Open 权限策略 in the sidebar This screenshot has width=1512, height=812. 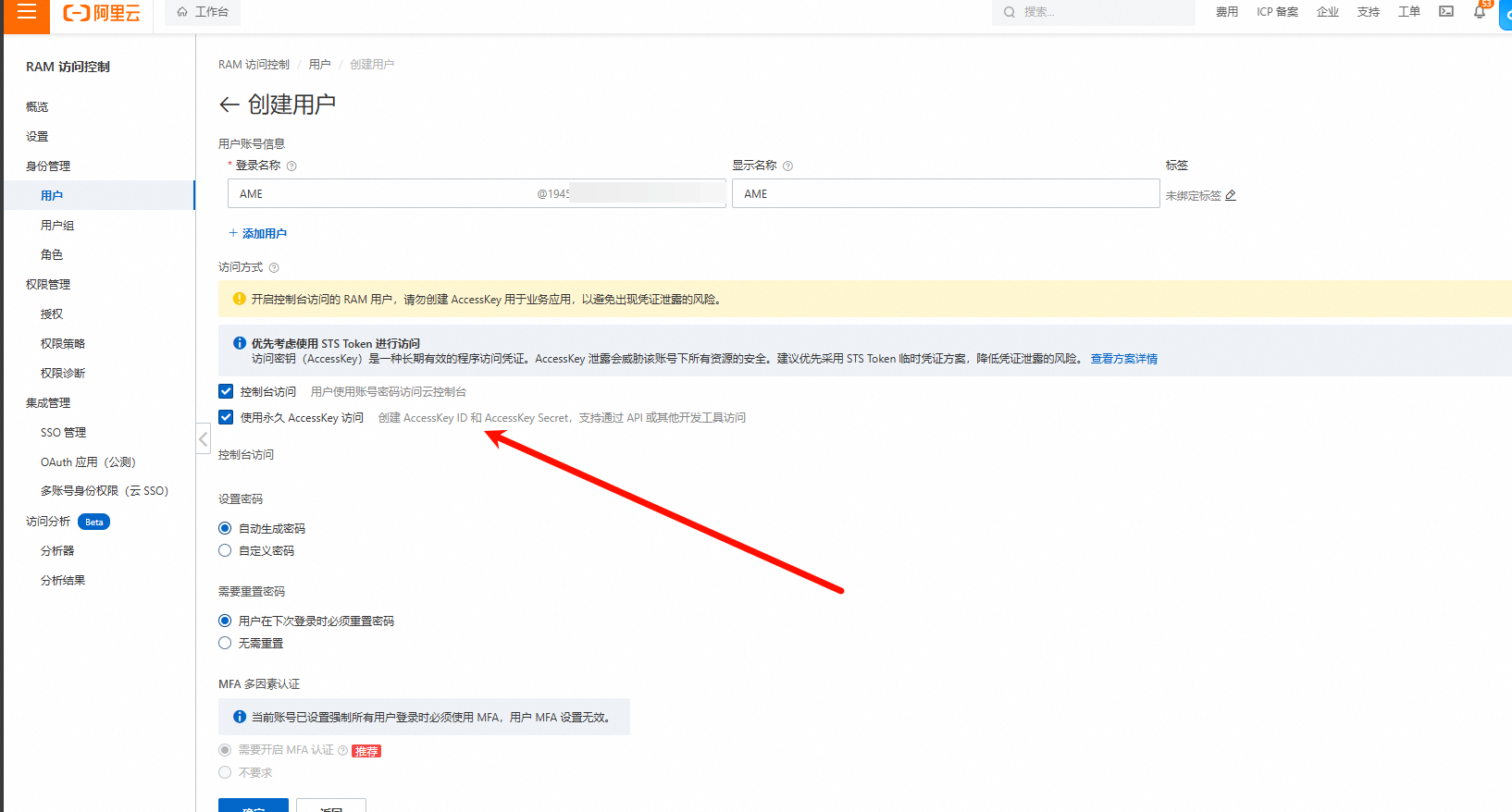(x=63, y=344)
